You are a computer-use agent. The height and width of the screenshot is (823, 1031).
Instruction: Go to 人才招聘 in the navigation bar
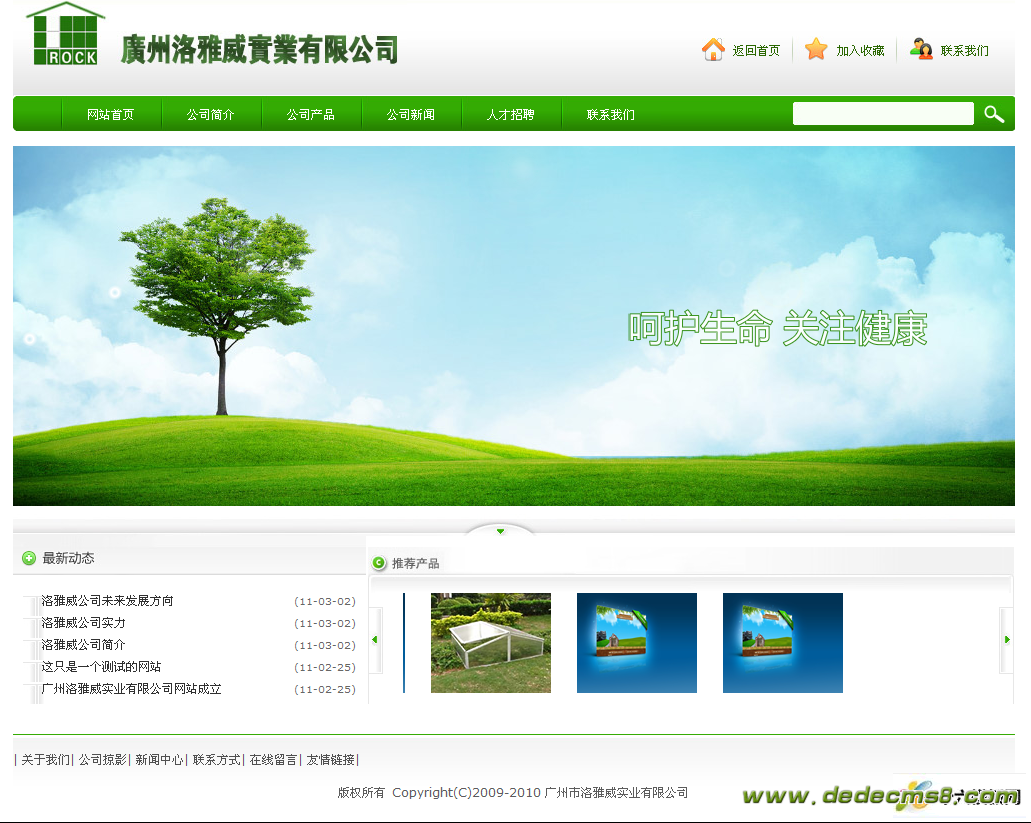point(510,115)
